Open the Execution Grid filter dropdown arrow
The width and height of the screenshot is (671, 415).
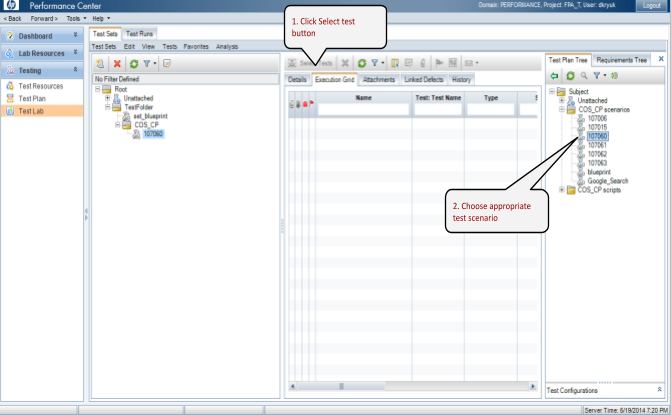coord(383,63)
